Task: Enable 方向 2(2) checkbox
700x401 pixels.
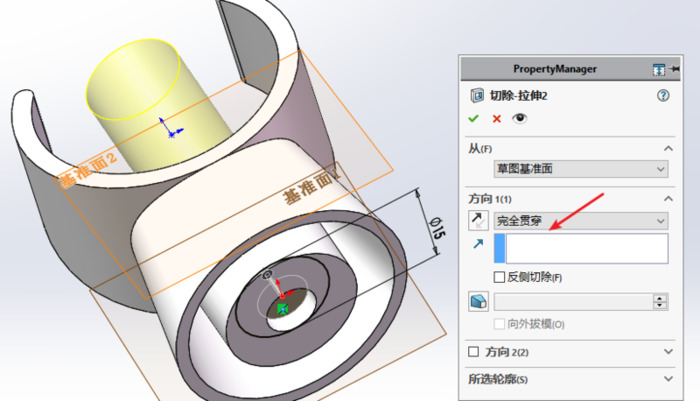Action: pyautogui.click(x=473, y=351)
